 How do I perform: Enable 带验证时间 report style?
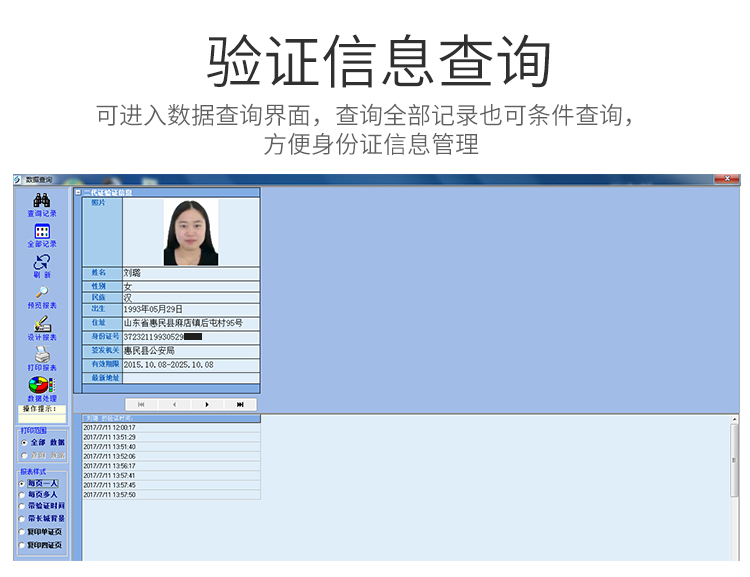click(23, 507)
